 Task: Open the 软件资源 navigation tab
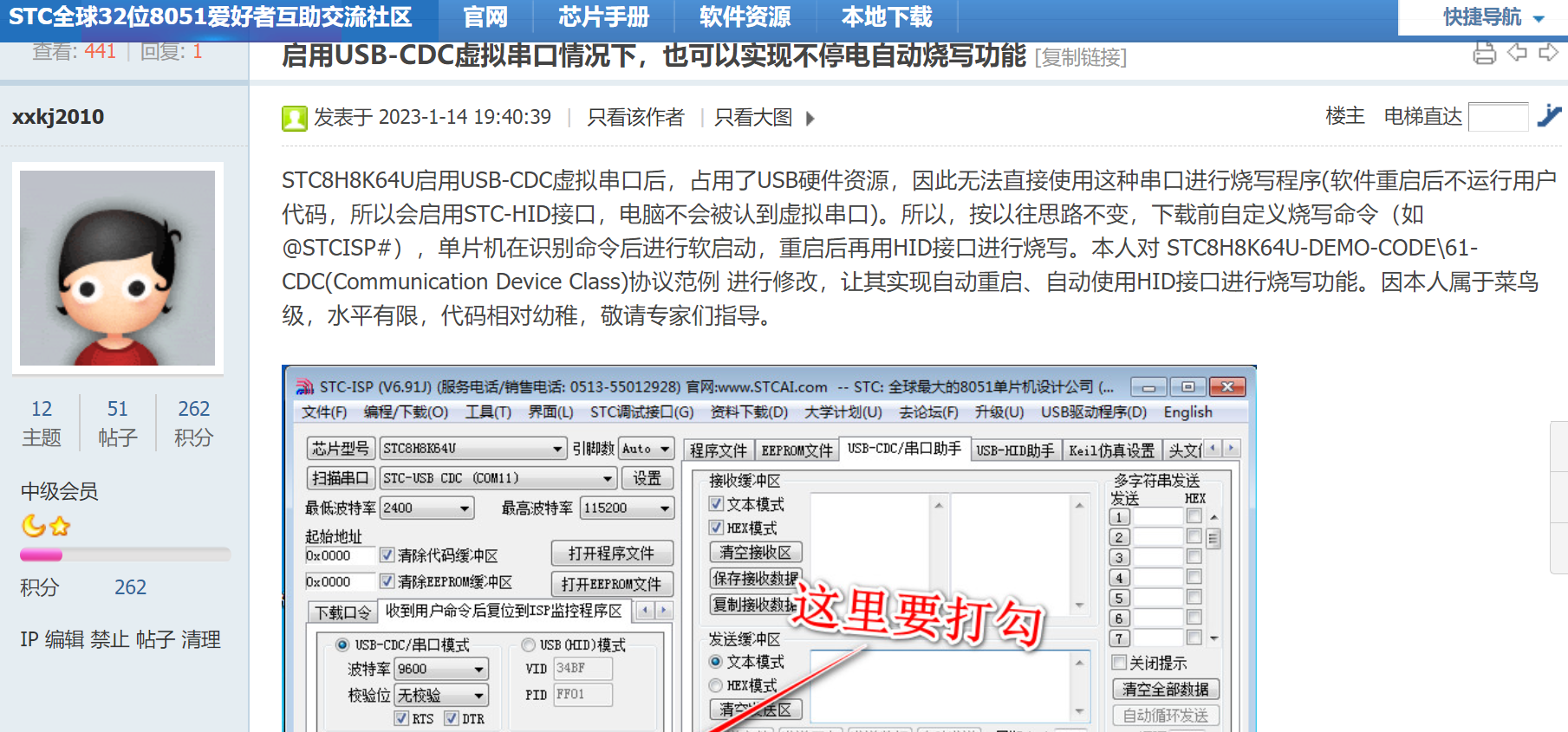[745, 17]
